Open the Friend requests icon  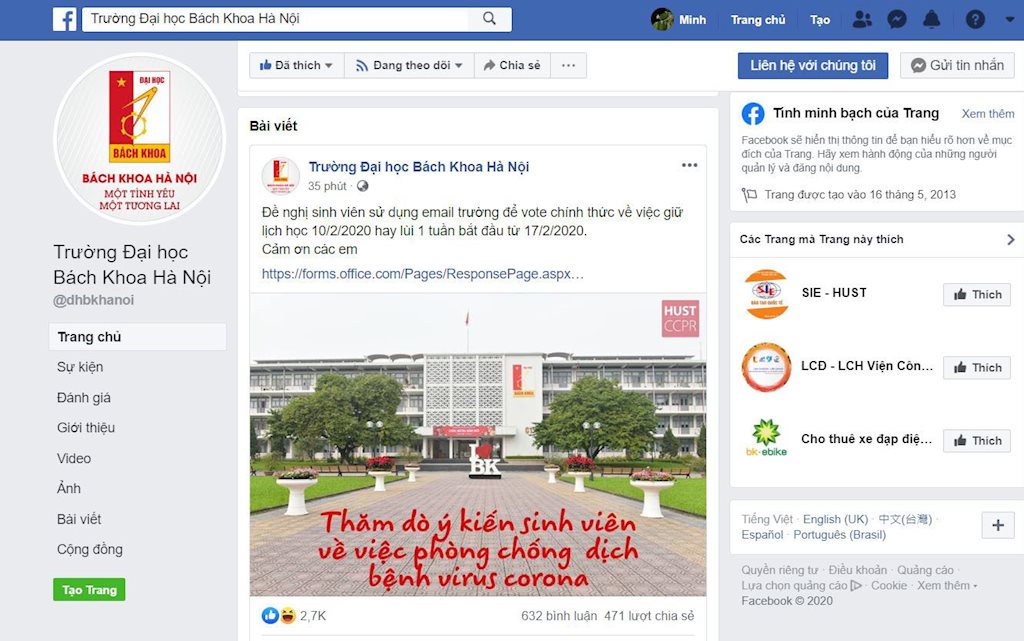point(863,20)
